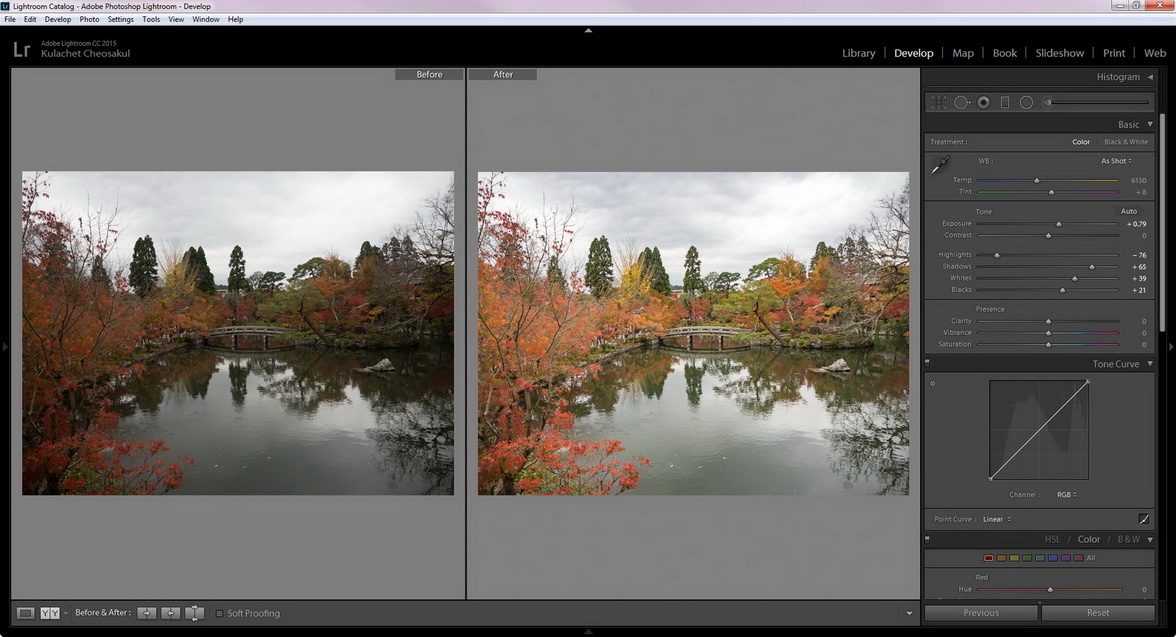Click the Tone Curve targeted adjustment tool
The image size is (1176, 637).
pos(933,383)
